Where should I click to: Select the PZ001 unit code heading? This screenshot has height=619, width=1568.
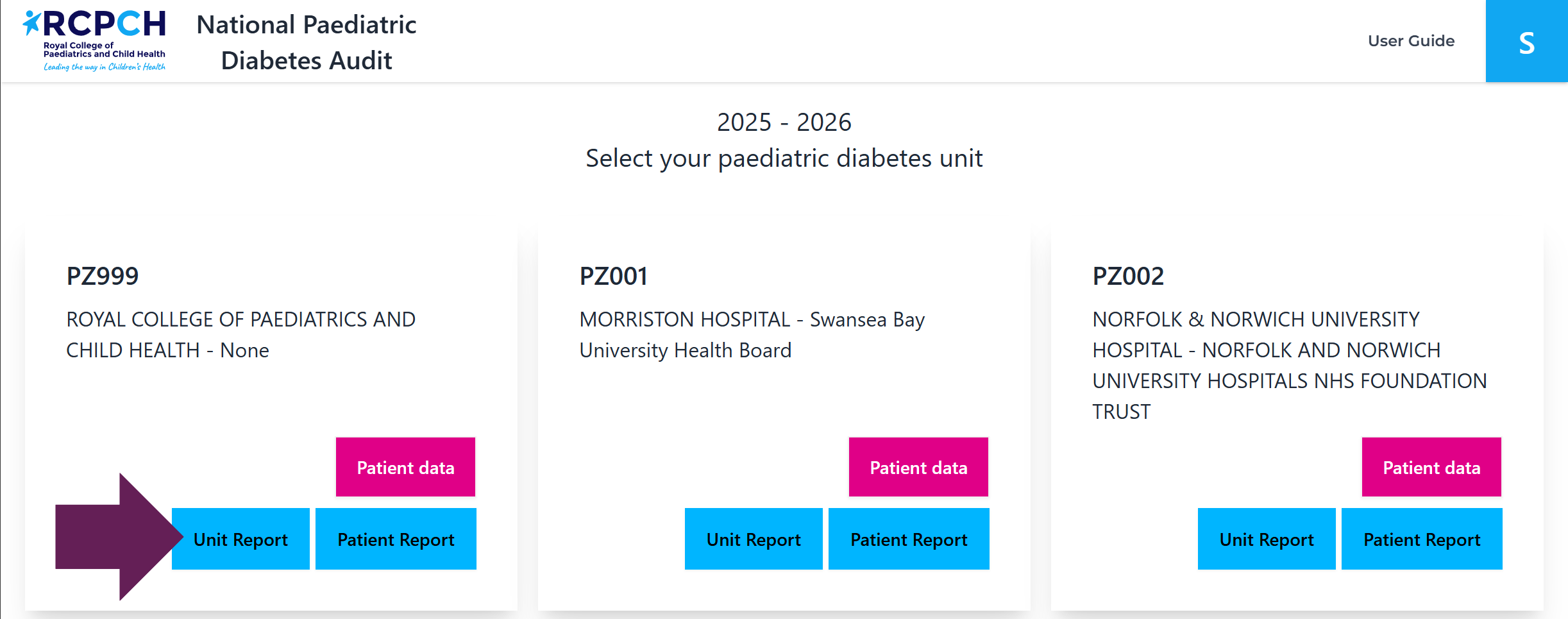coord(614,276)
